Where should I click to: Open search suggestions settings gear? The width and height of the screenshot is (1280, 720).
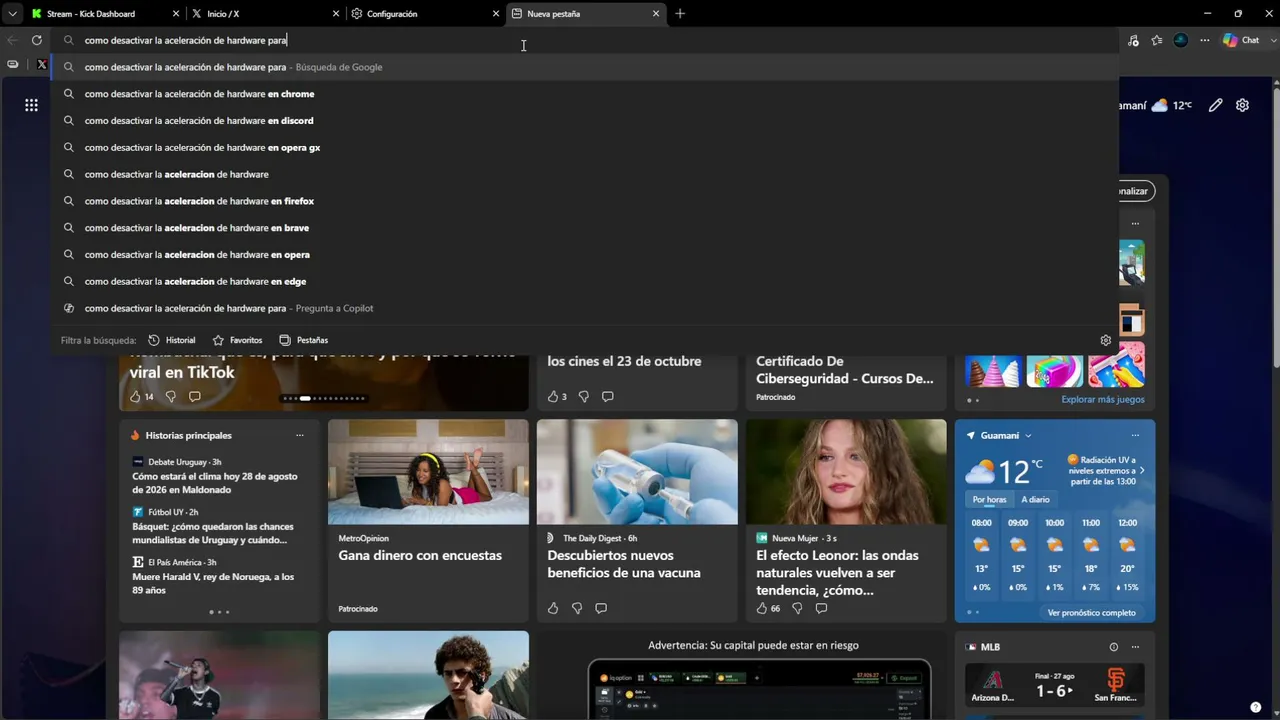pos(1105,340)
